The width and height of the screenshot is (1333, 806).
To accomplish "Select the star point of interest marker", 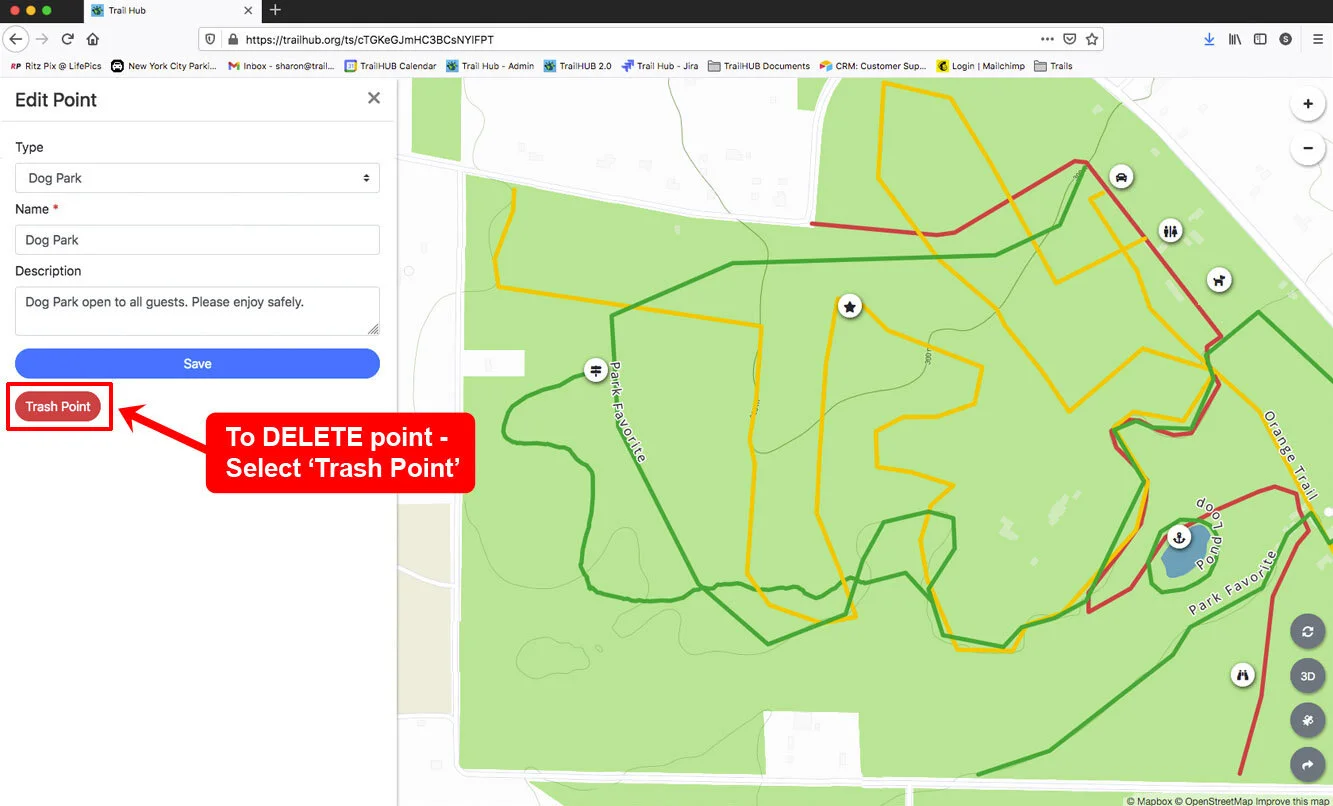I will coord(849,306).
